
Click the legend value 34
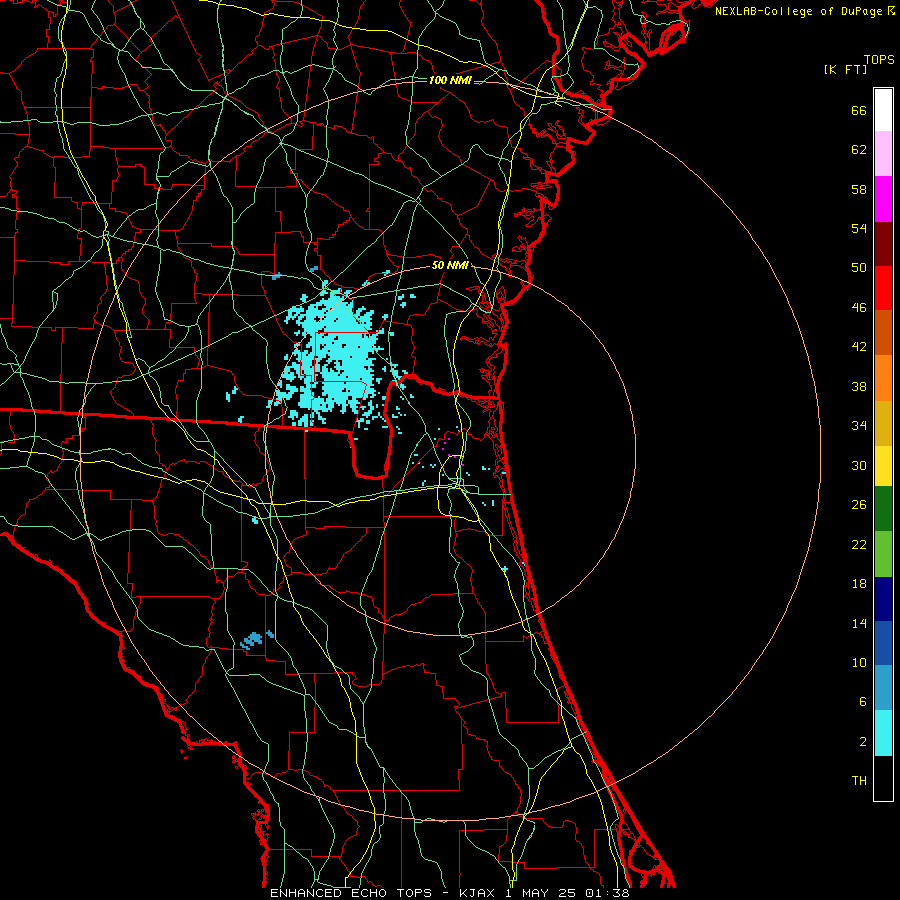pos(859,426)
